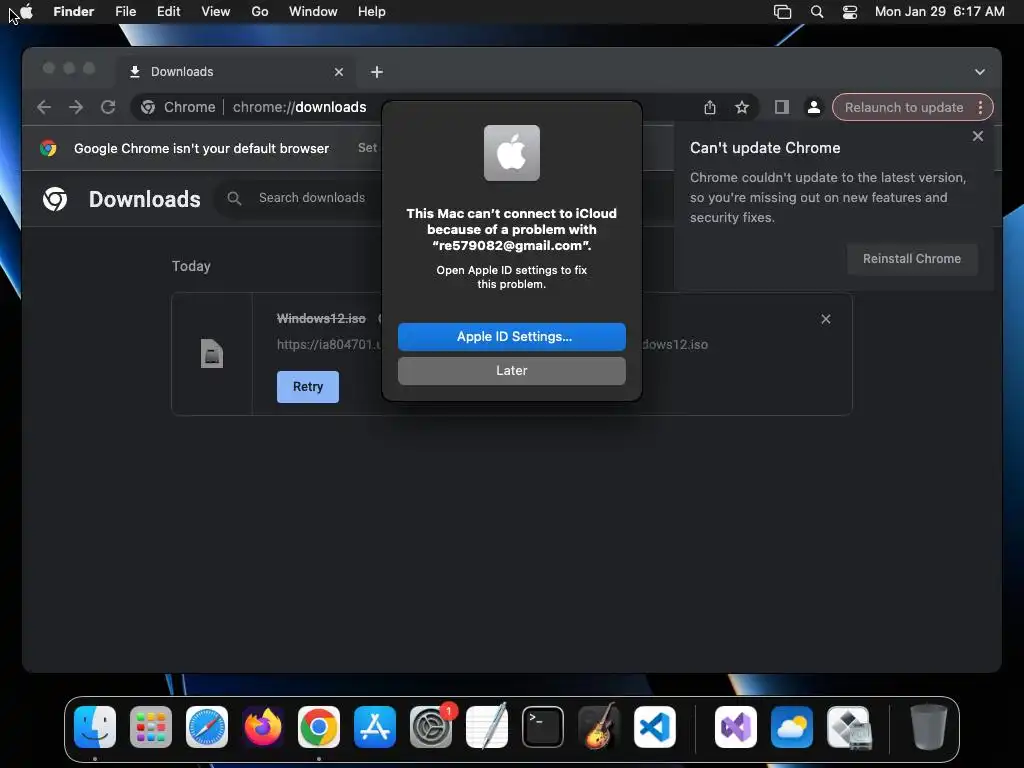
Task: Open Chrome profile menu
Action: coord(814,107)
